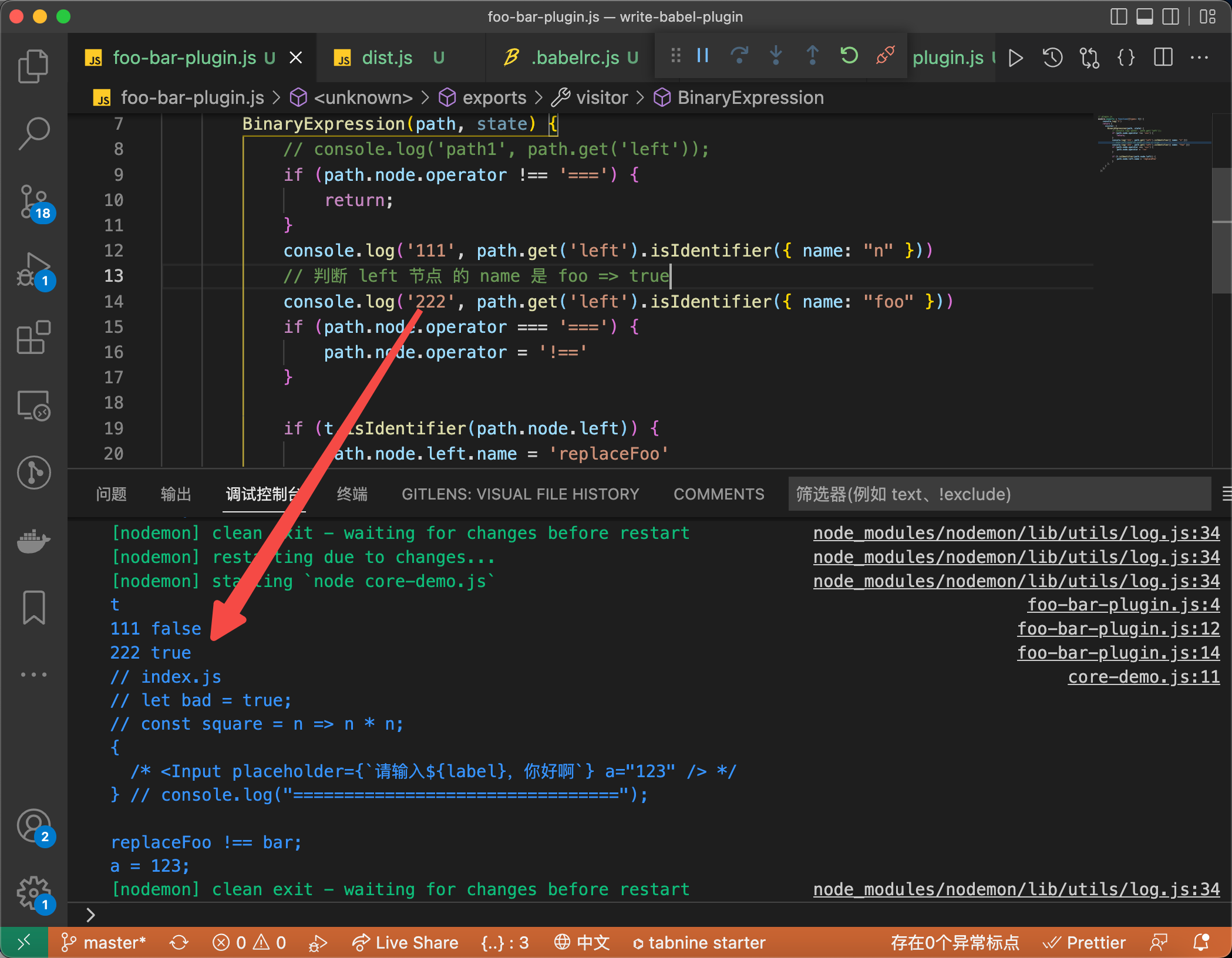The height and width of the screenshot is (958, 1232).
Task: Pause the debugger from debug toolbar
Action: [x=703, y=56]
